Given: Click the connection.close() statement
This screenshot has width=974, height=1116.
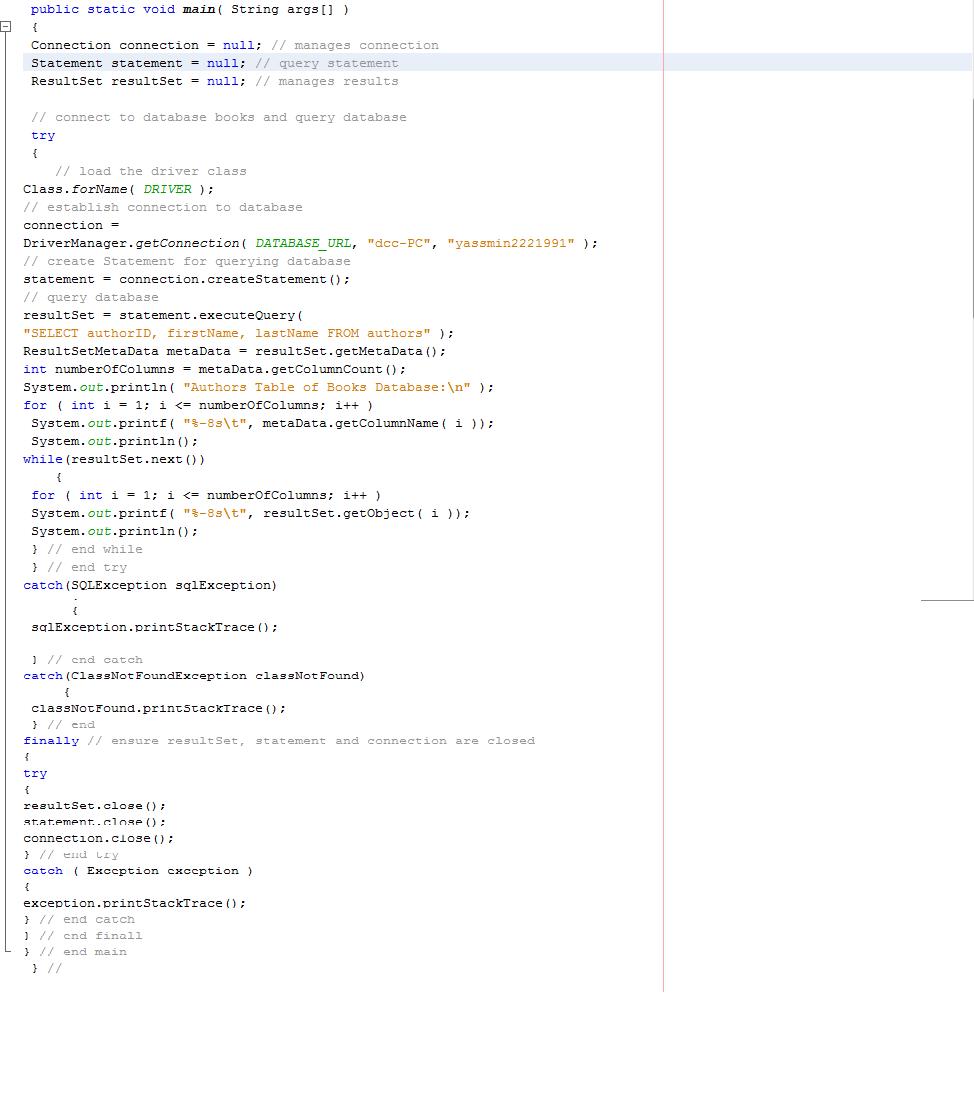Looking at the screenshot, I should [98, 838].
